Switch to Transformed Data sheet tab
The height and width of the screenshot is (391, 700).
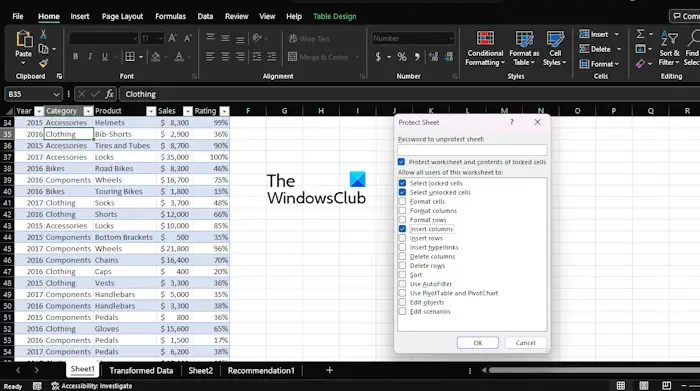pyautogui.click(x=141, y=370)
